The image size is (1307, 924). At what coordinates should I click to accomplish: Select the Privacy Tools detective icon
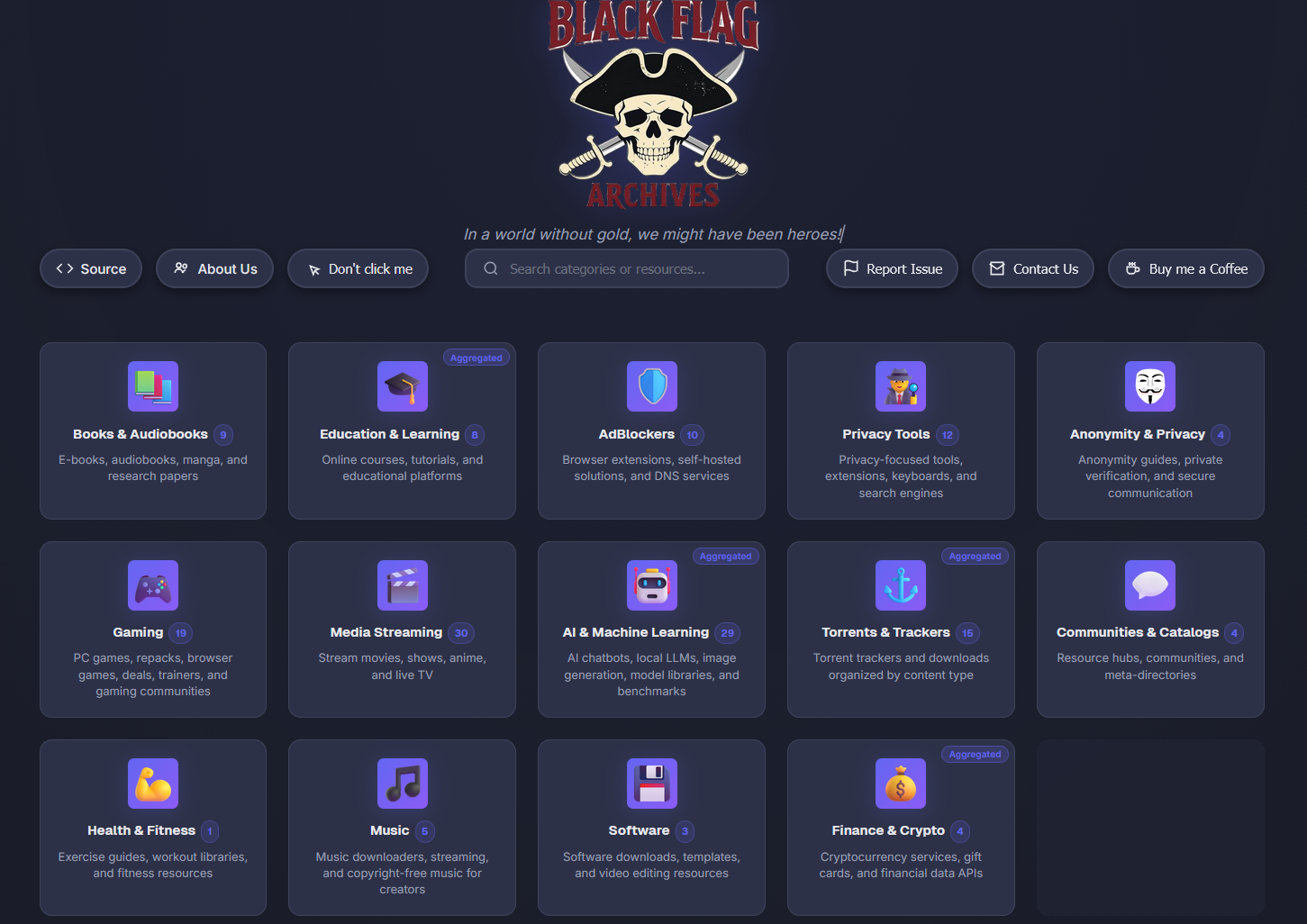pyautogui.click(x=901, y=386)
